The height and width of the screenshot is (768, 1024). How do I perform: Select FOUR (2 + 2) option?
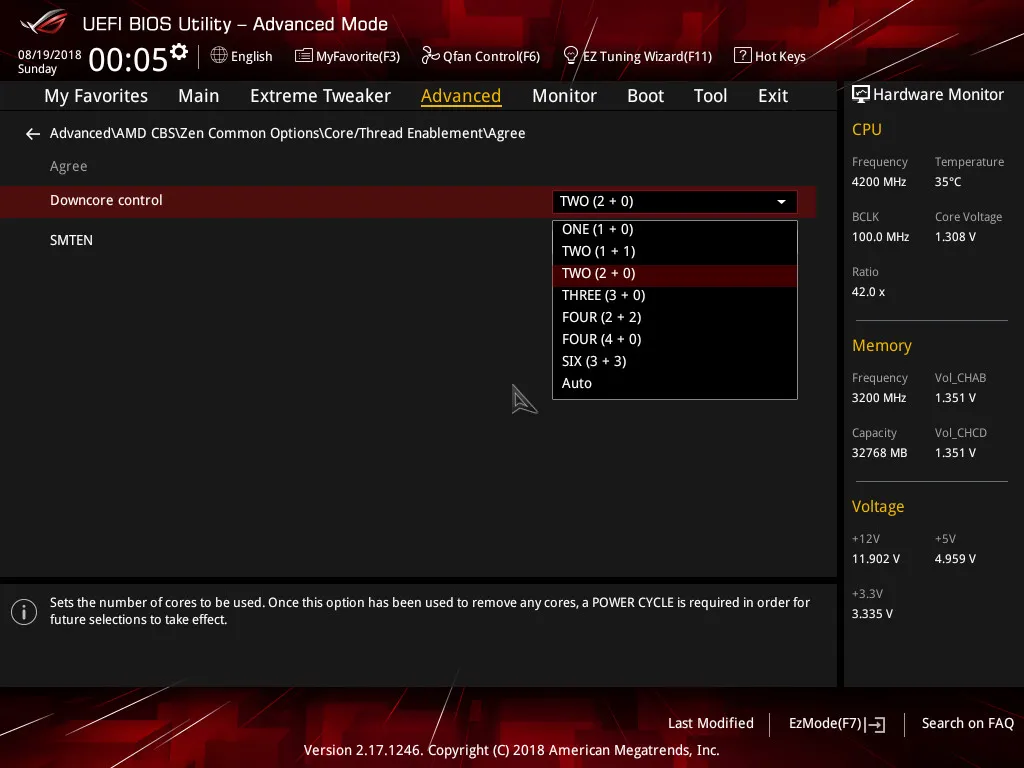675,317
